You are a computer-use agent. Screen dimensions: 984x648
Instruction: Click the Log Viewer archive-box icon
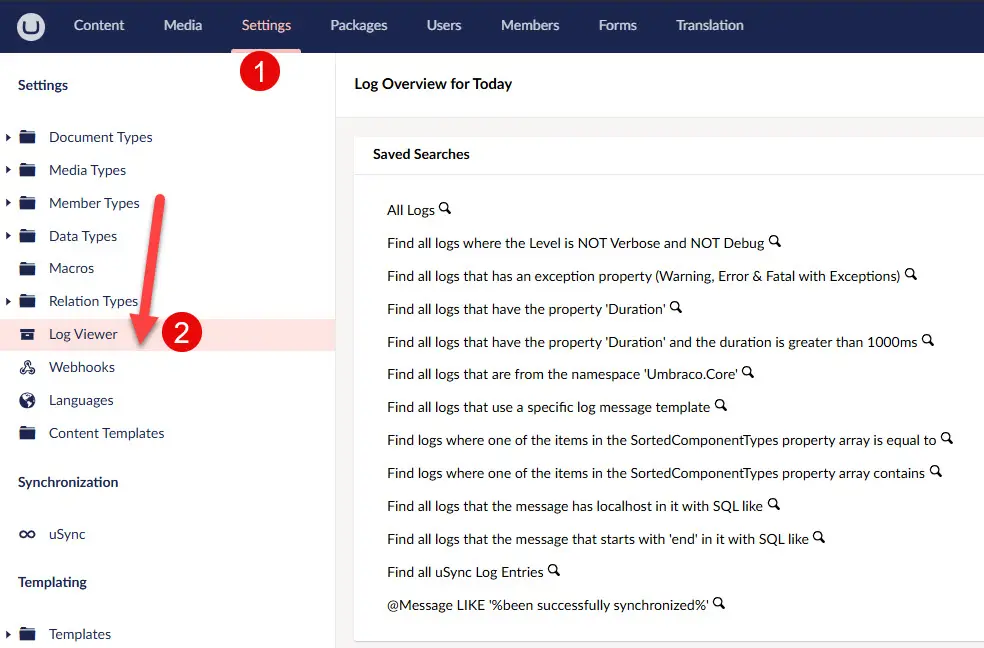point(28,334)
